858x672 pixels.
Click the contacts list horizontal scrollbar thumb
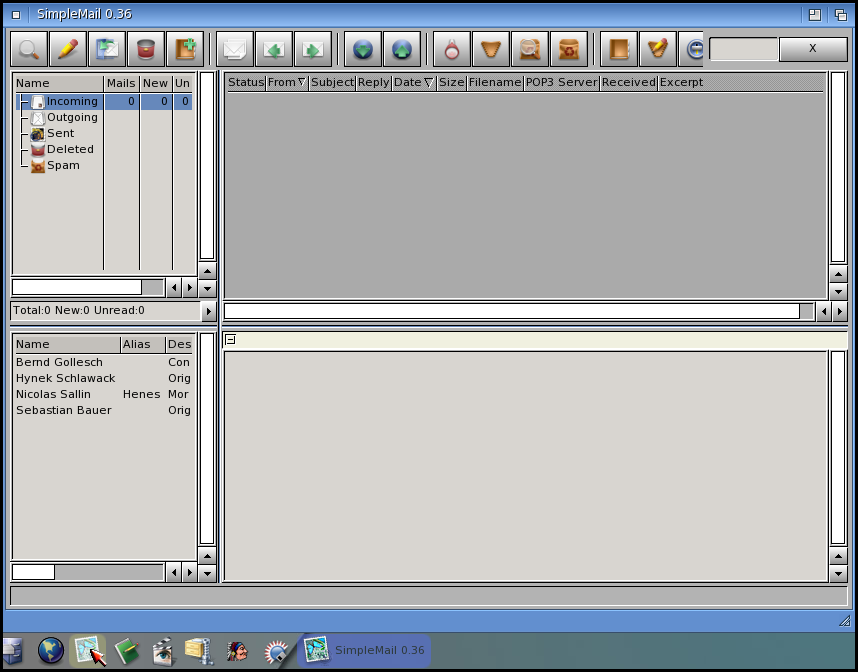coord(33,572)
